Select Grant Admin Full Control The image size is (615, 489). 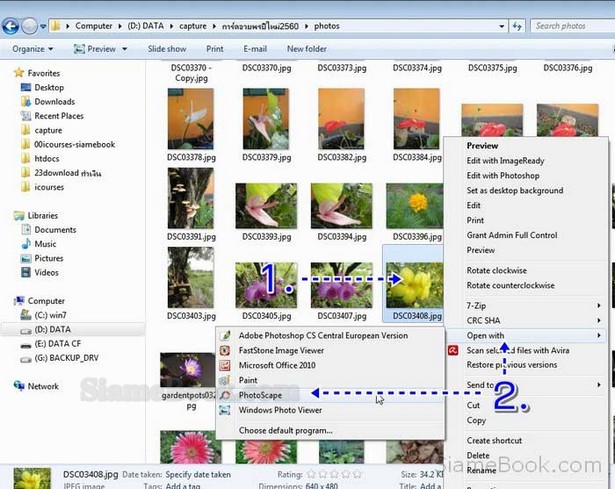[512, 235]
